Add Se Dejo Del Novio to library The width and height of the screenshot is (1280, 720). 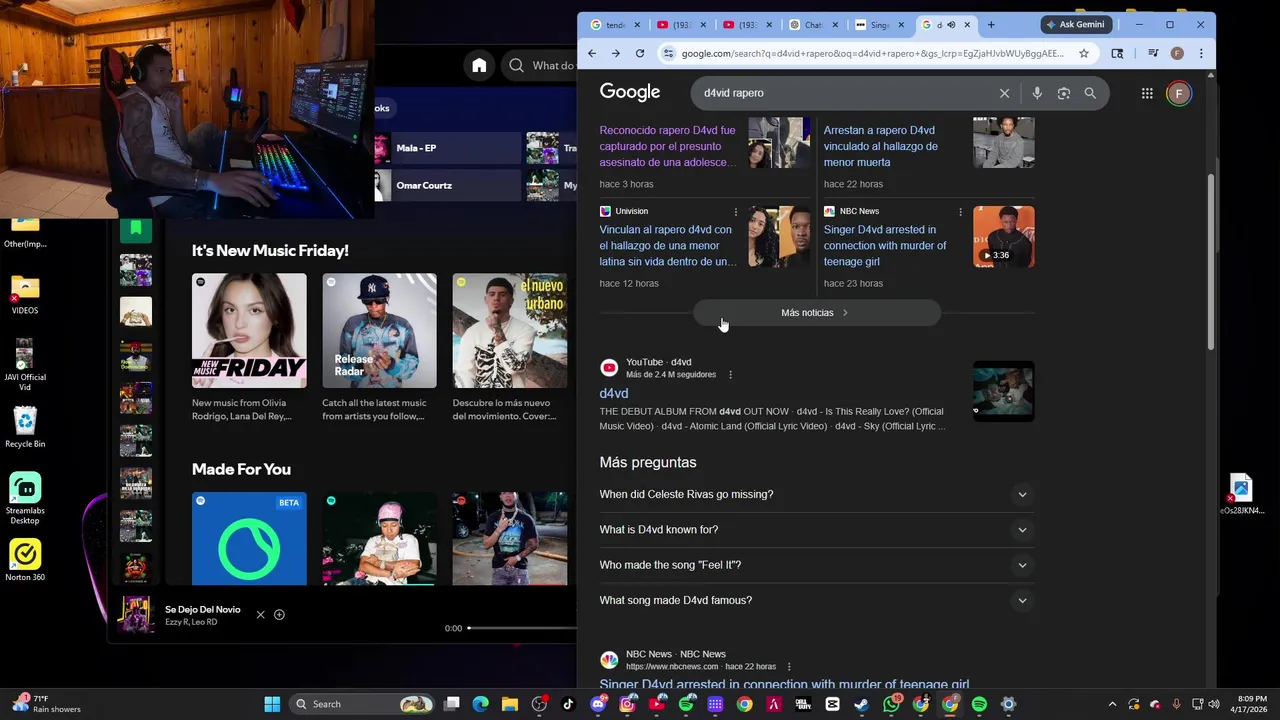(x=279, y=614)
